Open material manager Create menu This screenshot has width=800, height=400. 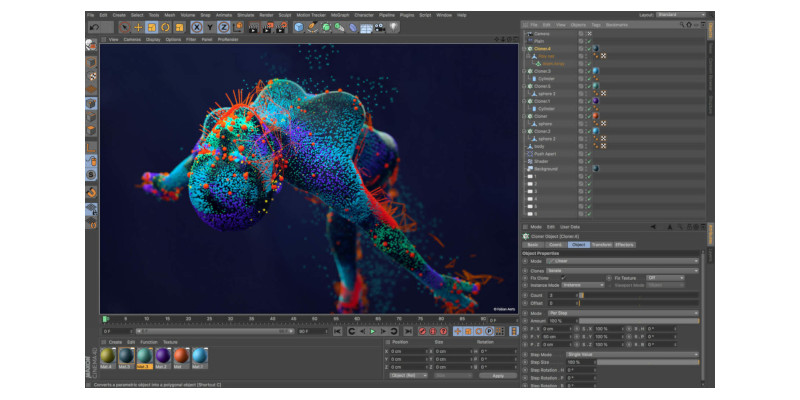click(x=115, y=342)
